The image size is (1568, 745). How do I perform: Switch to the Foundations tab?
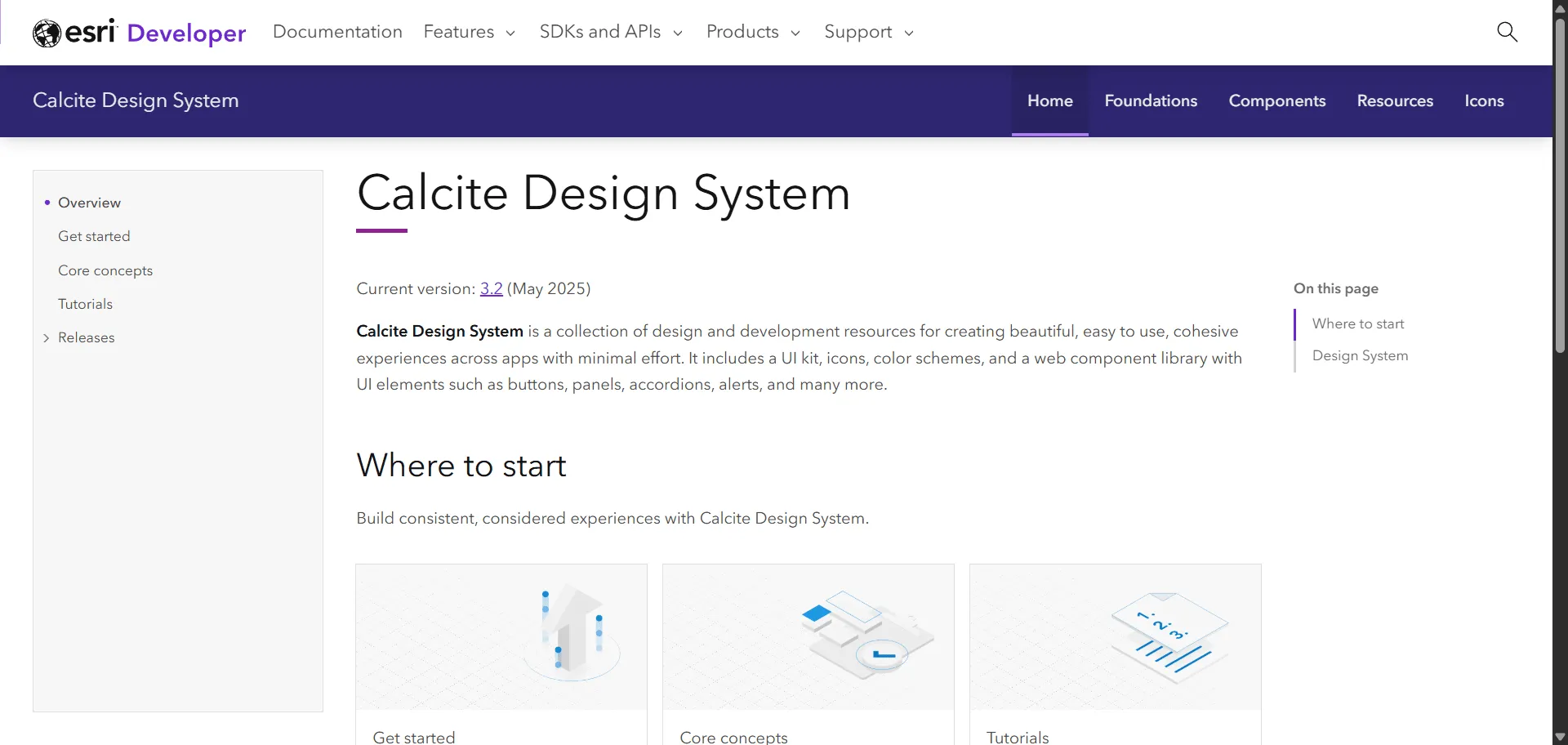[x=1151, y=100]
